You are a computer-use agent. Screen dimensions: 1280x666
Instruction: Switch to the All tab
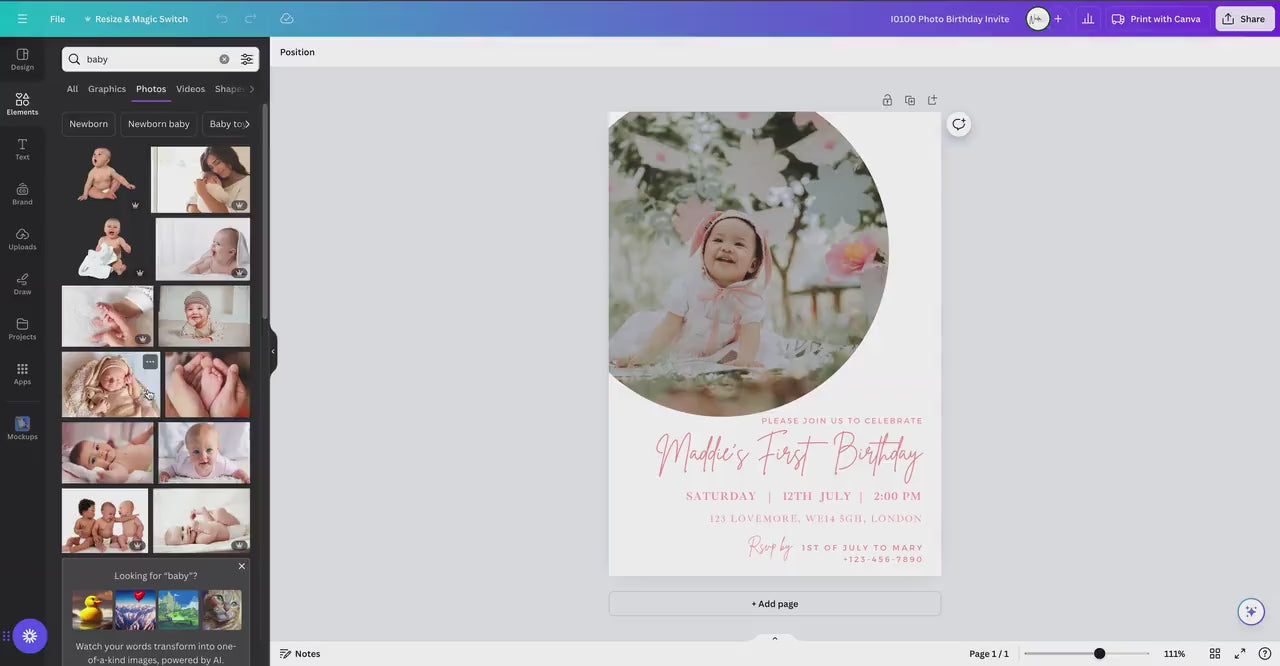click(72, 89)
